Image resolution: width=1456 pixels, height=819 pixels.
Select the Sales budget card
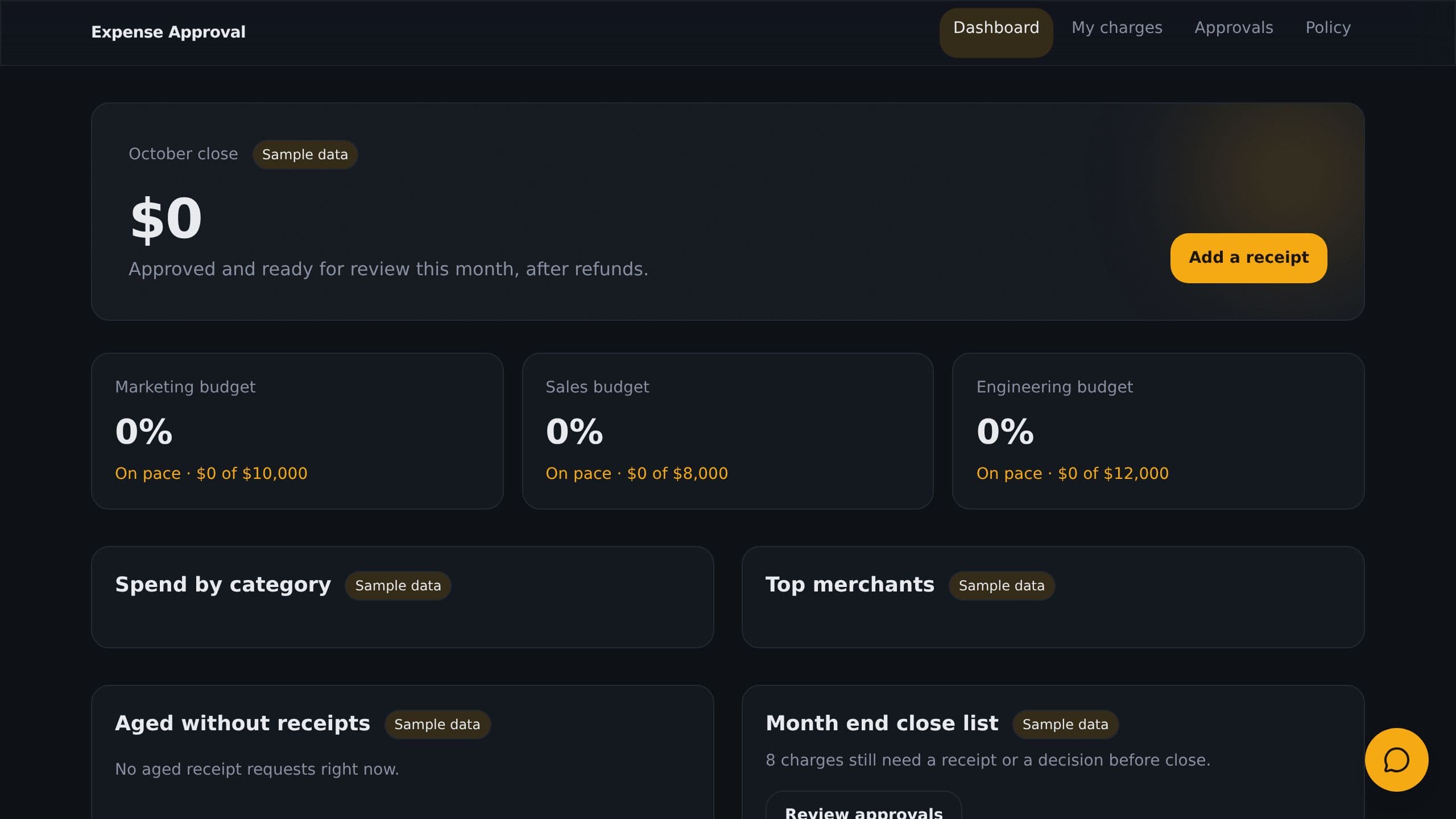coord(727,431)
